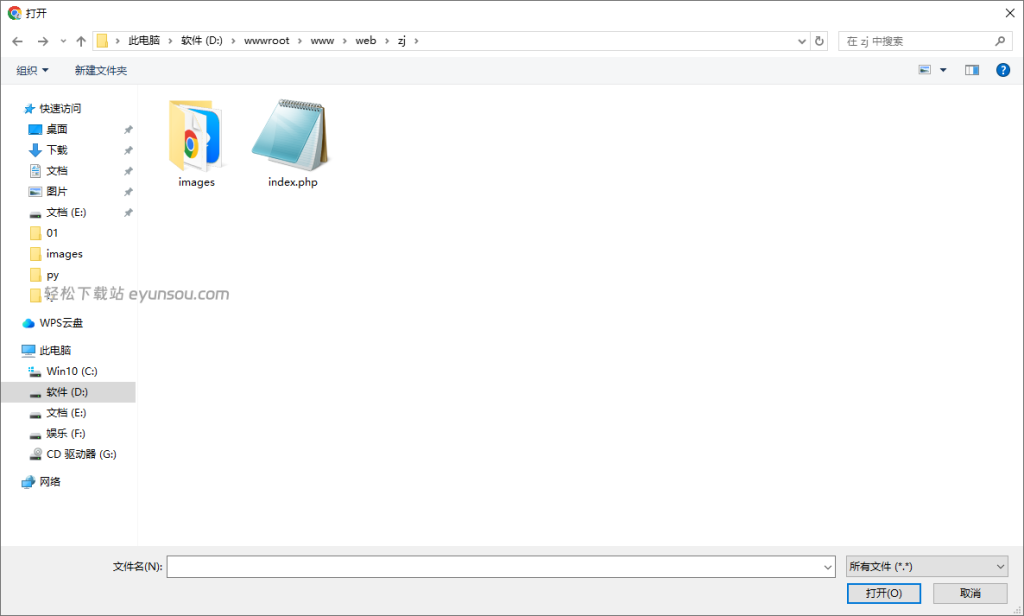Click the search box for zj
Image resolution: width=1024 pixels, height=616 pixels.
tap(915, 41)
